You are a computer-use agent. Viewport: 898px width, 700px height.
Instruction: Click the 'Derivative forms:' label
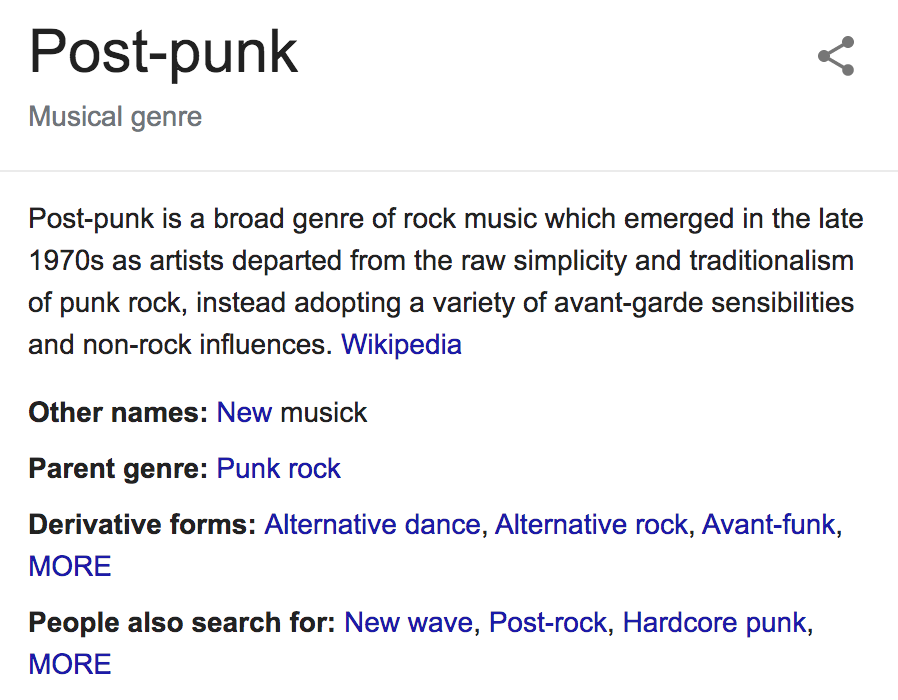pyautogui.click(x=142, y=524)
